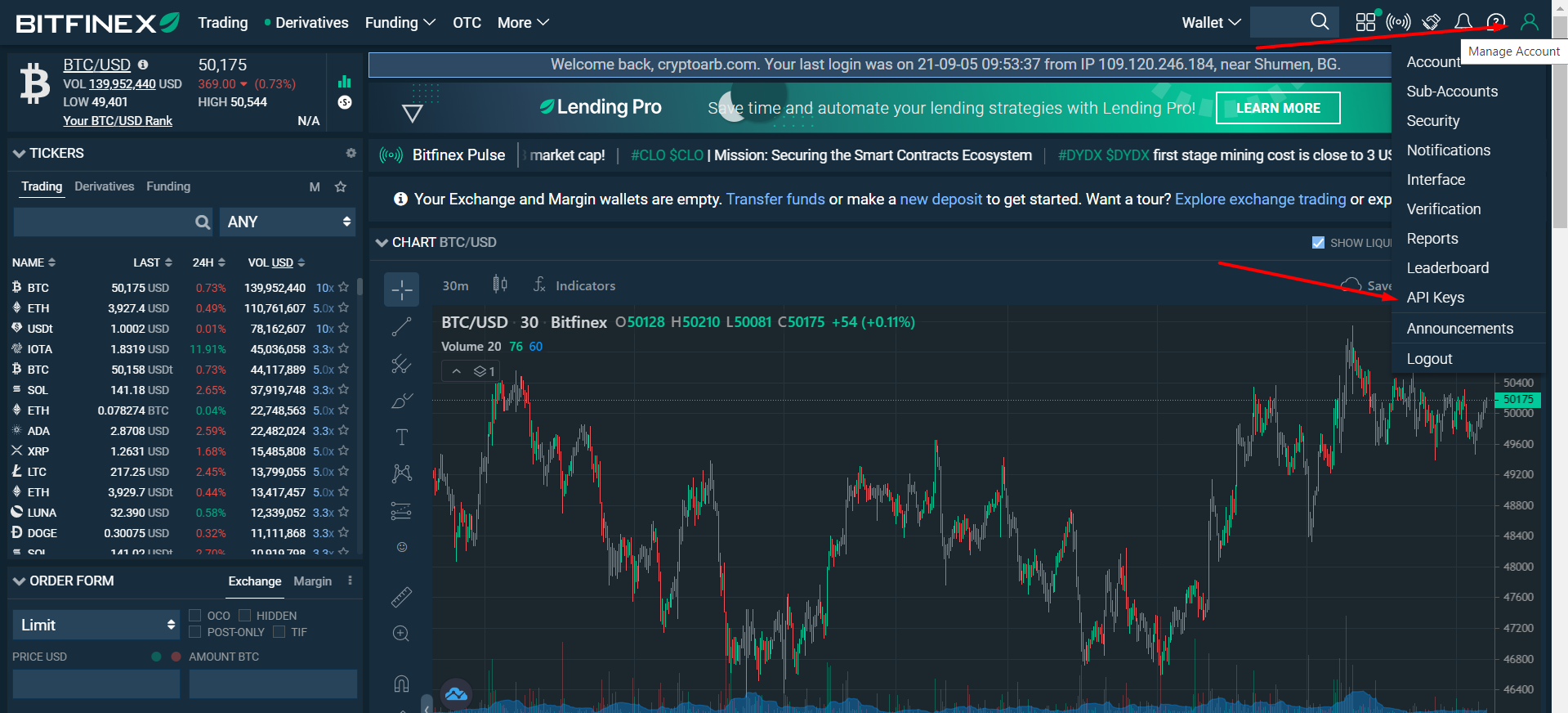
Task: Open Notifications in account menu
Action: tap(1448, 150)
